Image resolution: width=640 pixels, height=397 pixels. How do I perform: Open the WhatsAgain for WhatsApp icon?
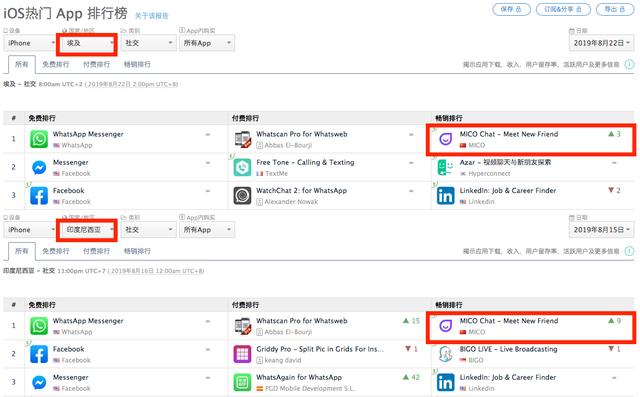pos(242,382)
